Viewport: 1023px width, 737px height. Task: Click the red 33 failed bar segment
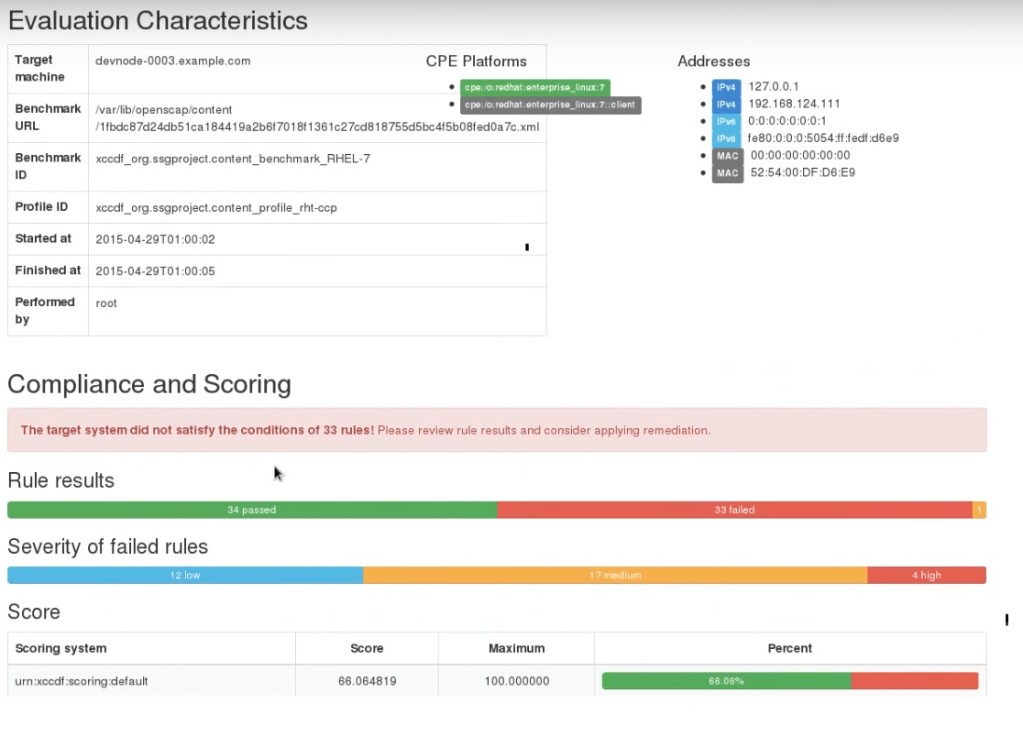point(734,510)
